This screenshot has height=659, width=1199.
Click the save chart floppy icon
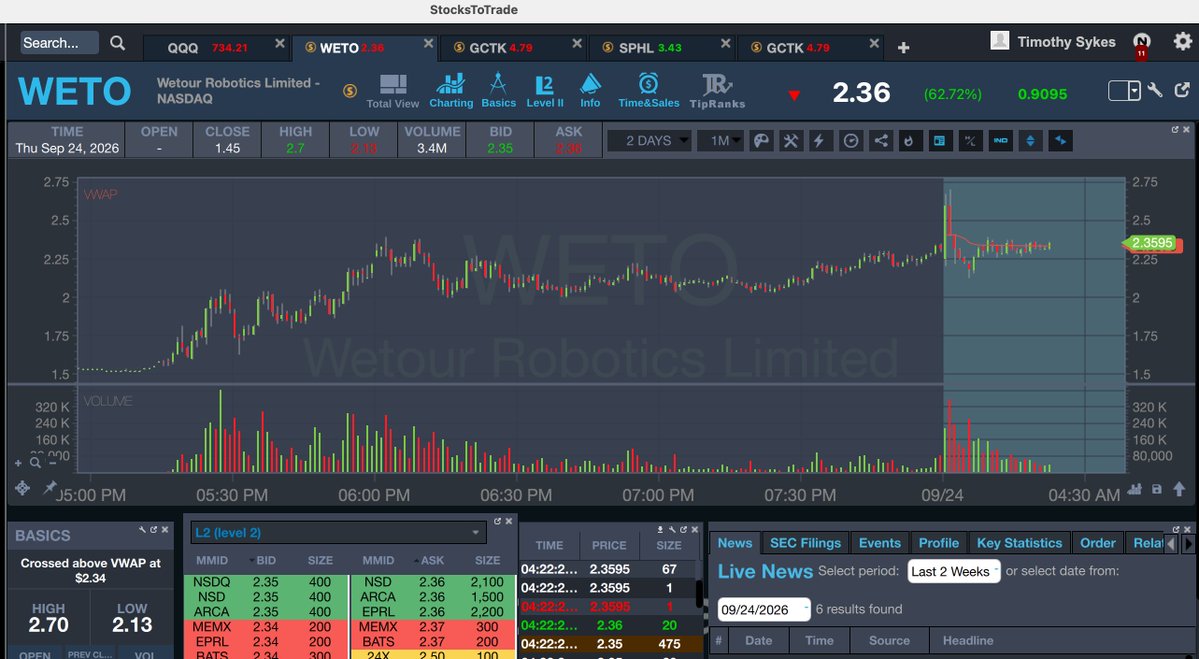(1156, 489)
